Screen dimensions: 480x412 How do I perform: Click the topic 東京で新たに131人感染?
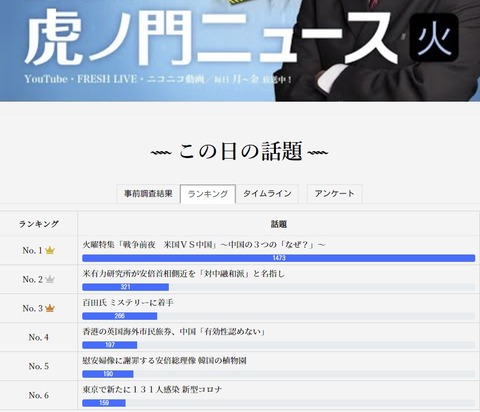pos(152,390)
